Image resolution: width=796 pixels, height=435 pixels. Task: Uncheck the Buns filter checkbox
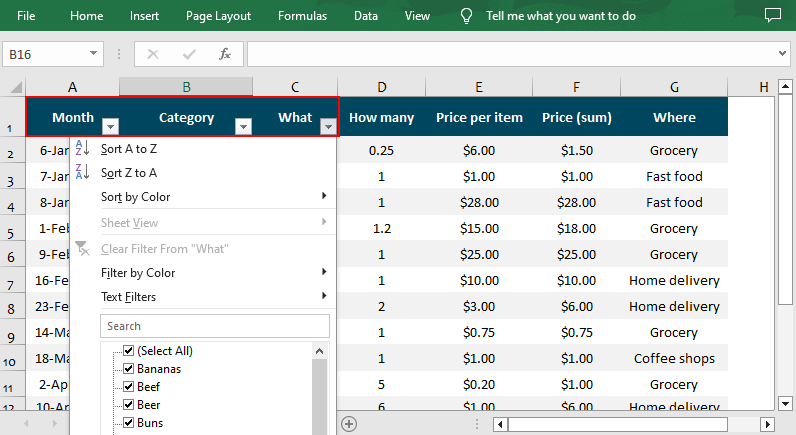click(129, 423)
